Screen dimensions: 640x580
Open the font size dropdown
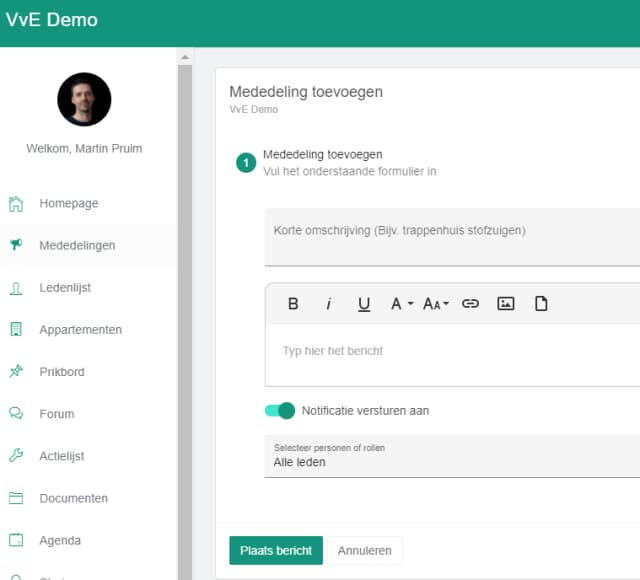point(435,304)
